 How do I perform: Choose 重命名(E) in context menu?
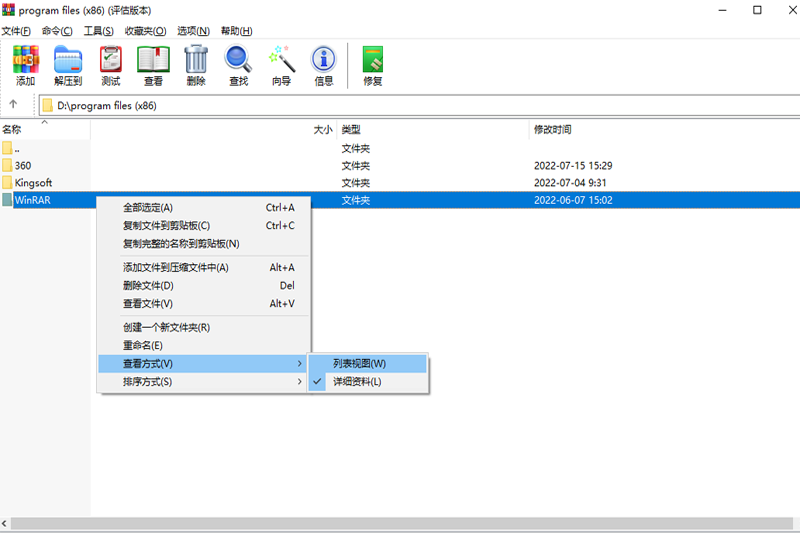(204, 345)
